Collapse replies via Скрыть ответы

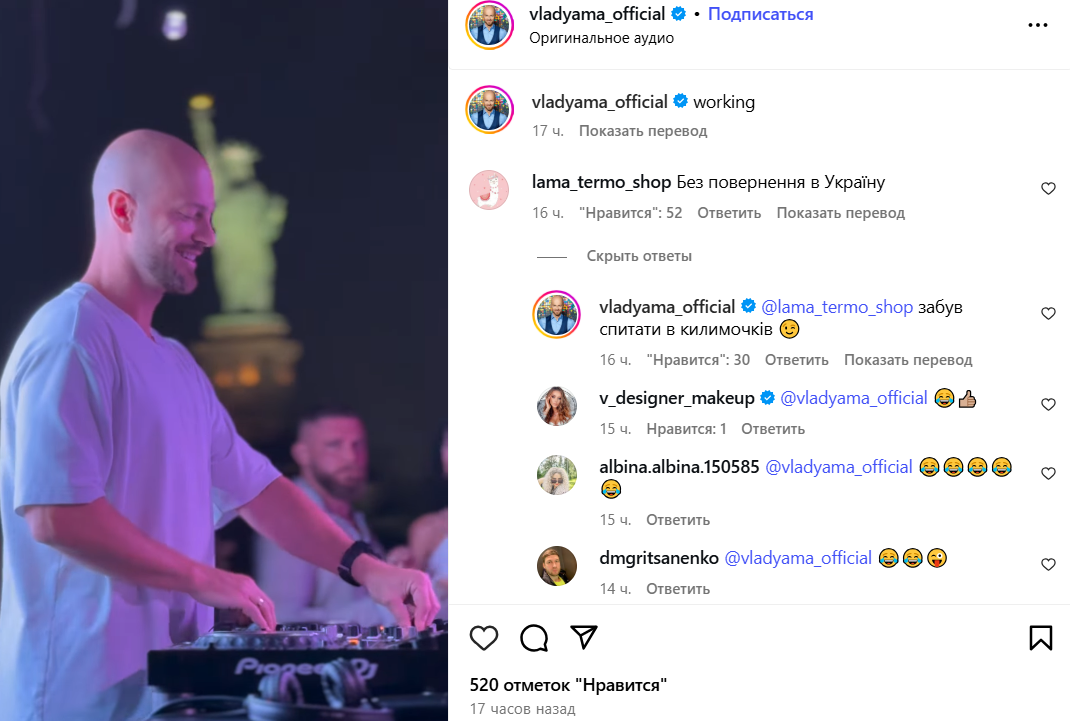639,256
